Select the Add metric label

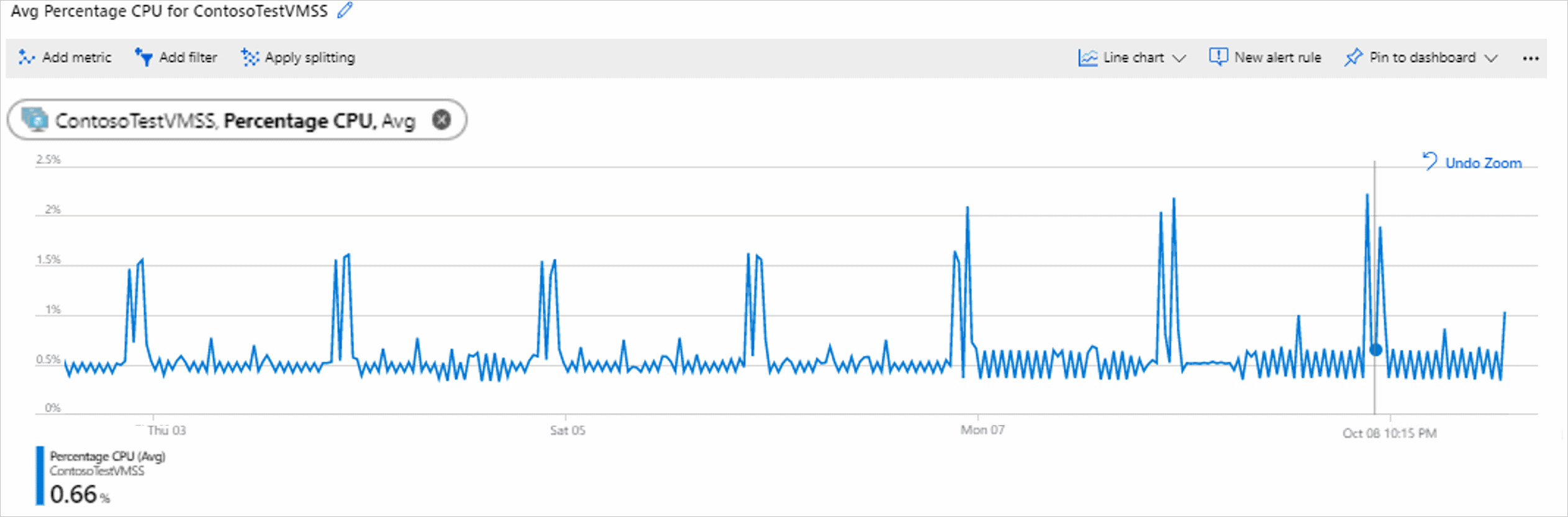point(77,57)
